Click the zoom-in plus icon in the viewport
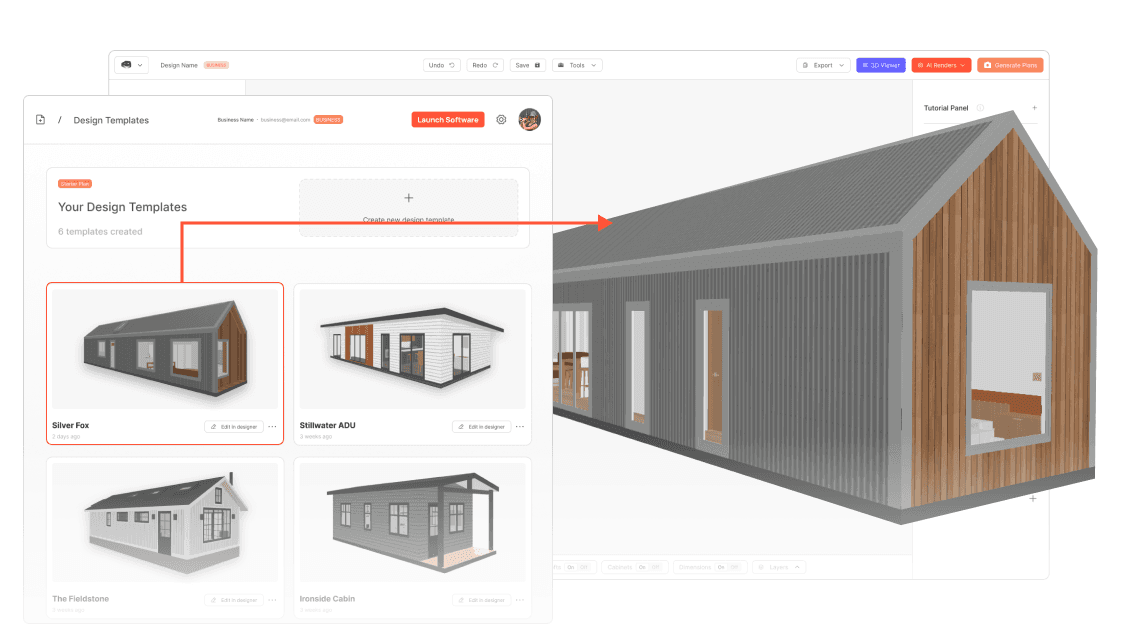Screen dimensions: 1140x630 point(1031,497)
